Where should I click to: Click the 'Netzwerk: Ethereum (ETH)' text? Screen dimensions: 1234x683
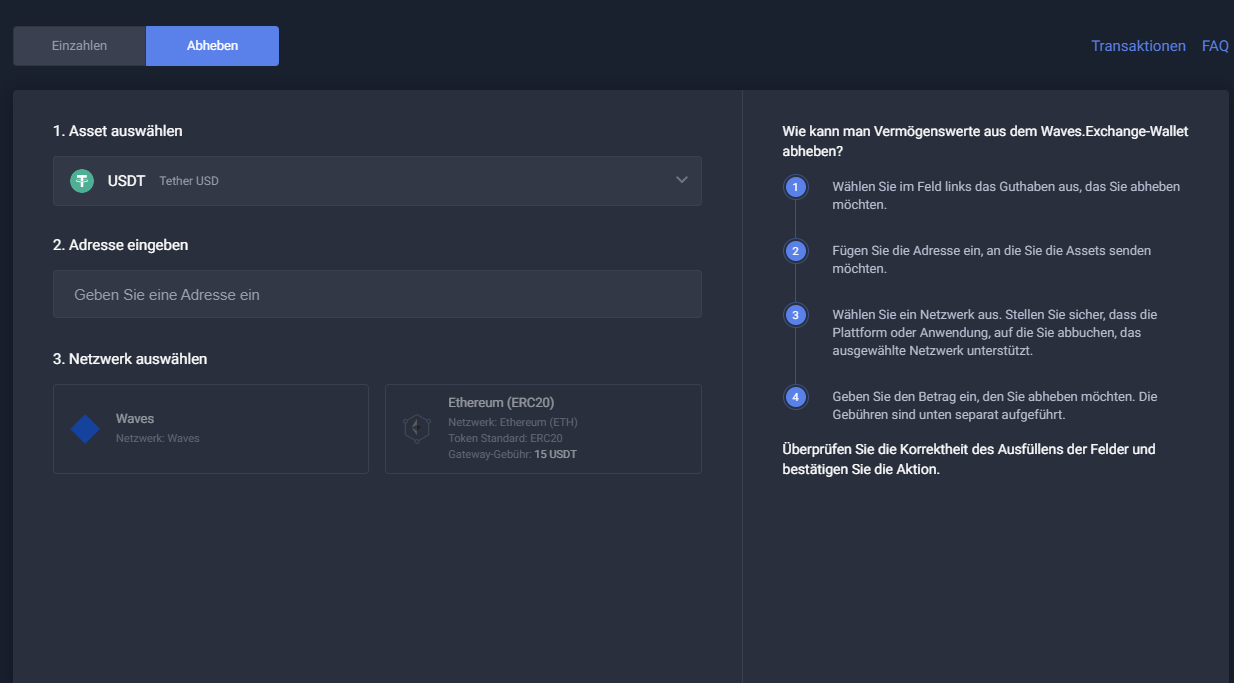tap(513, 422)
